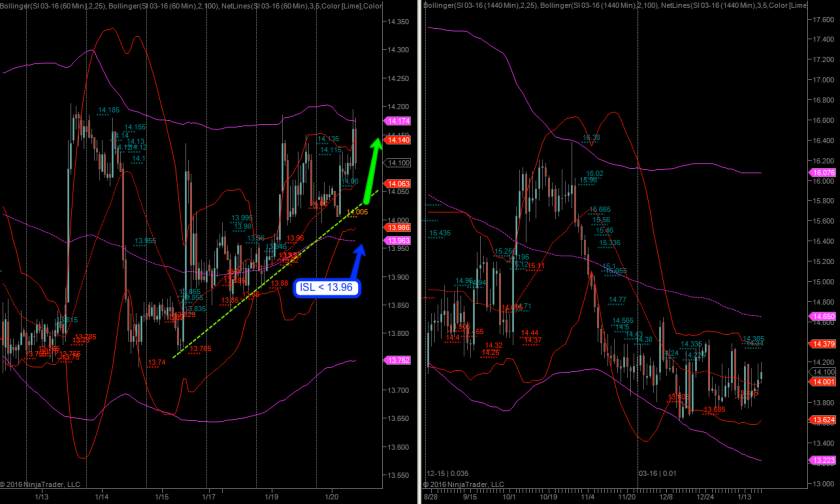Click the red 13.88 swing low label
Viewport: 840px width, 504px height.
[279, 283]
